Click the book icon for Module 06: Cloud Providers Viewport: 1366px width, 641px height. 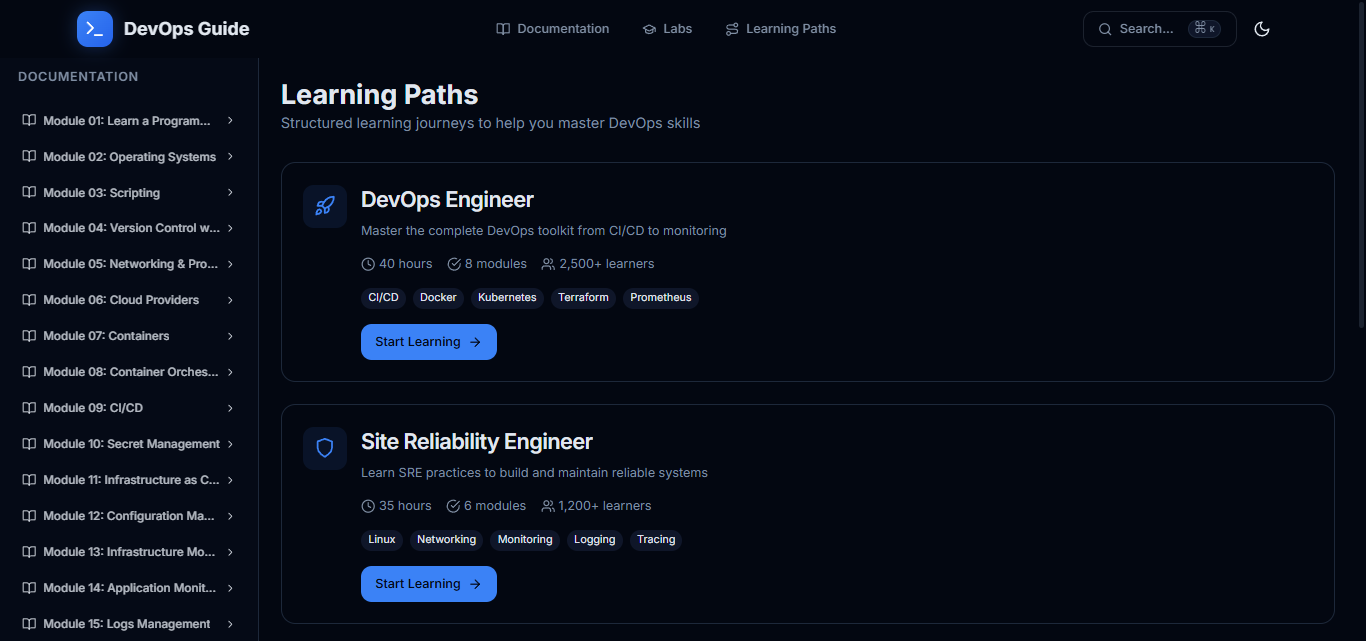(x=29, y=299)
